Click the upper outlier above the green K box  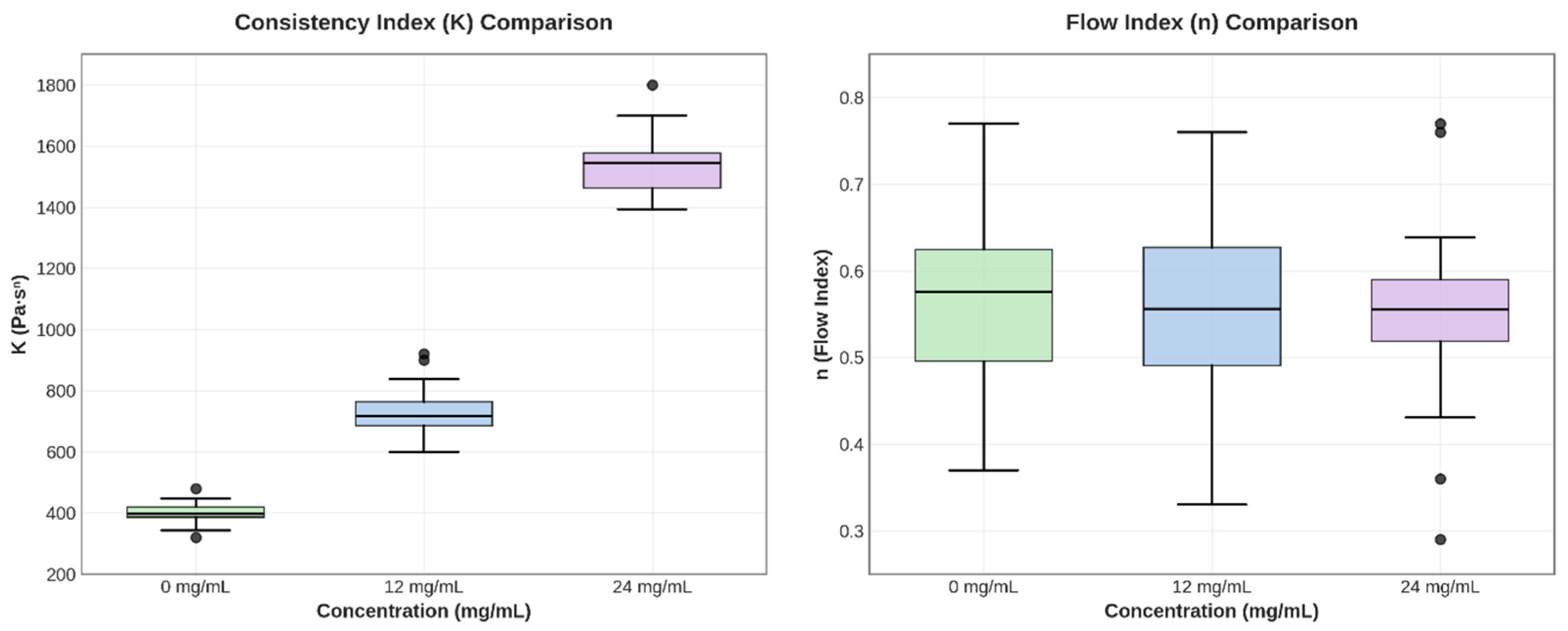(x=196, y=488)
